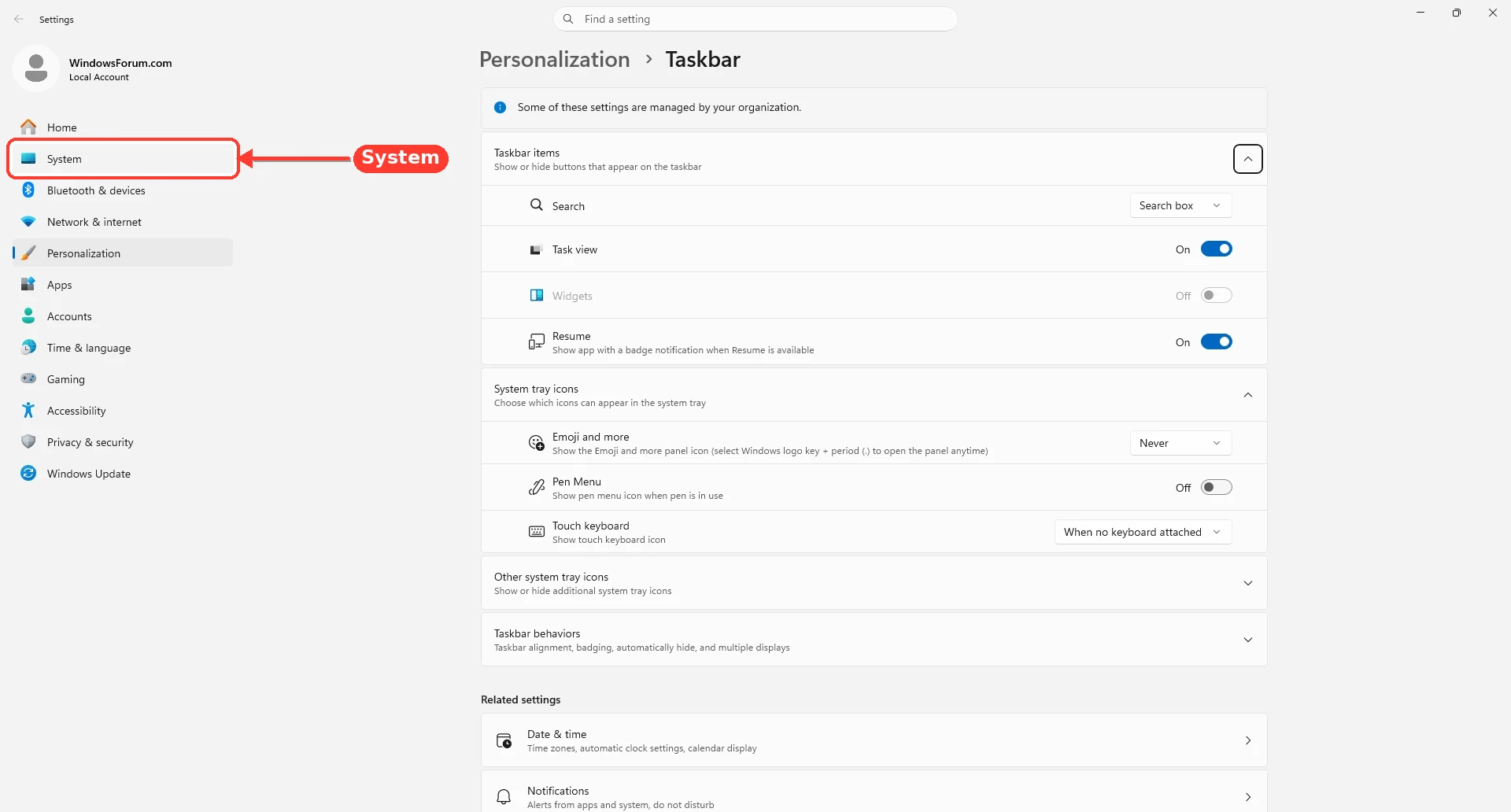1511x812 pixels.
Task: Open Gaming settings
Action: [x=123, y=378]
